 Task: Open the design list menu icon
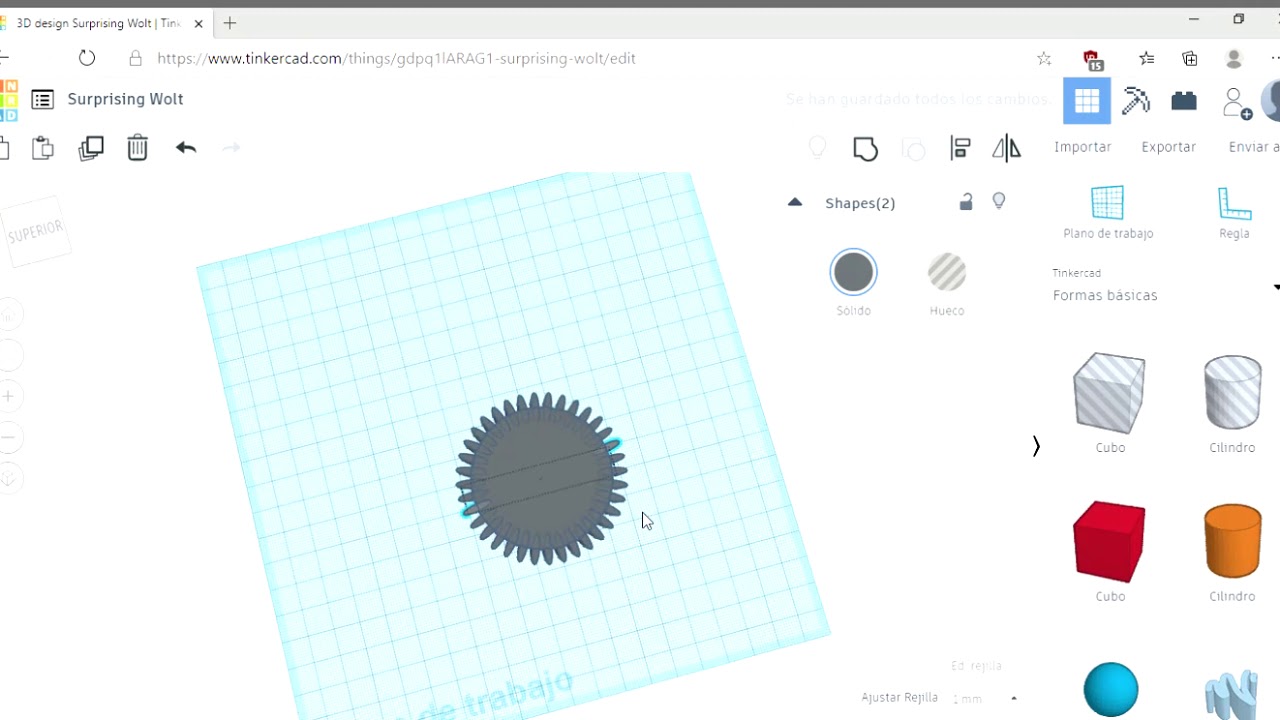tap(42, 99)
